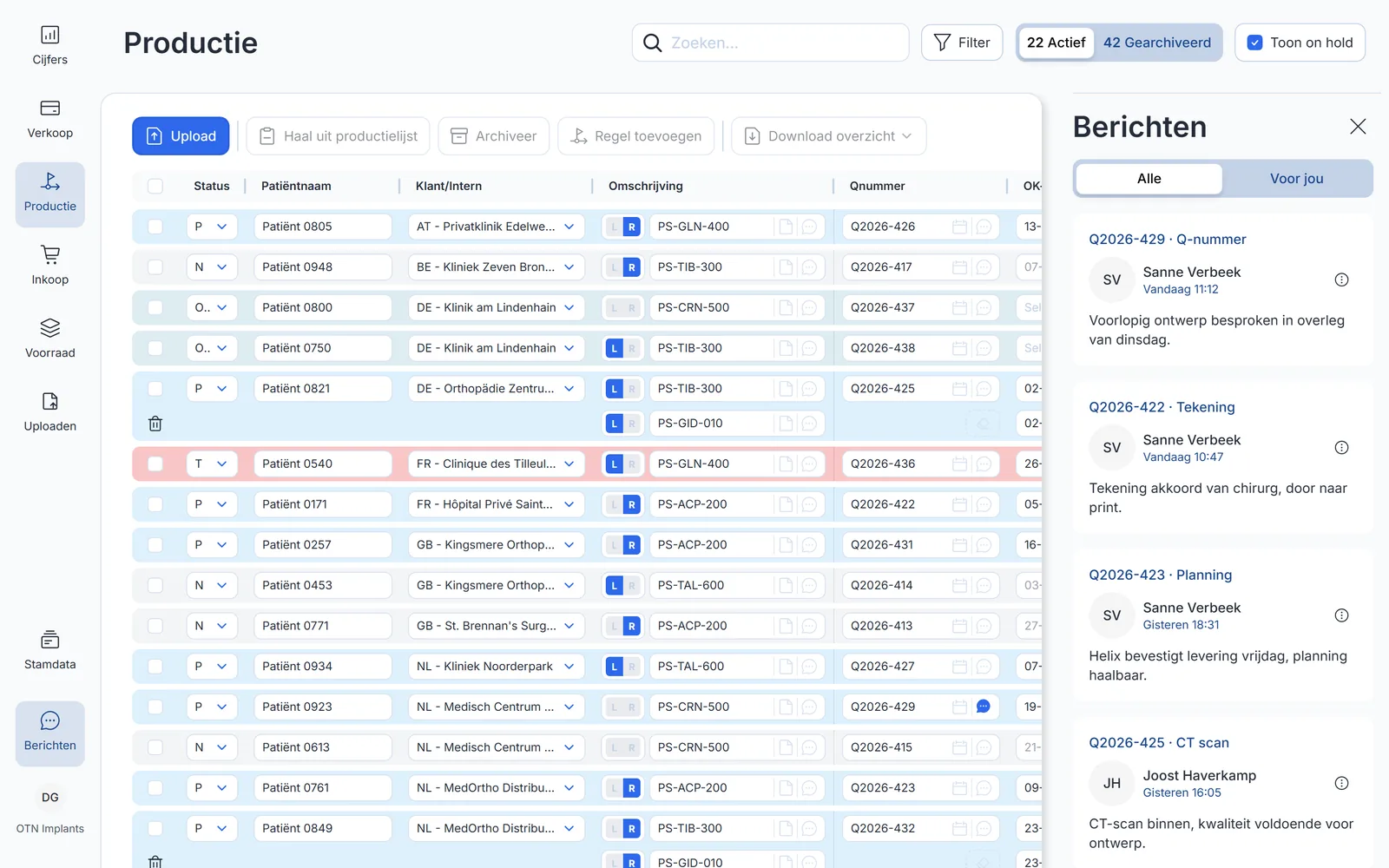This screenshot has height=868, width=1389.
Task: Open status dropdown for Patiënt 0540
Action: tap(212, 464)
